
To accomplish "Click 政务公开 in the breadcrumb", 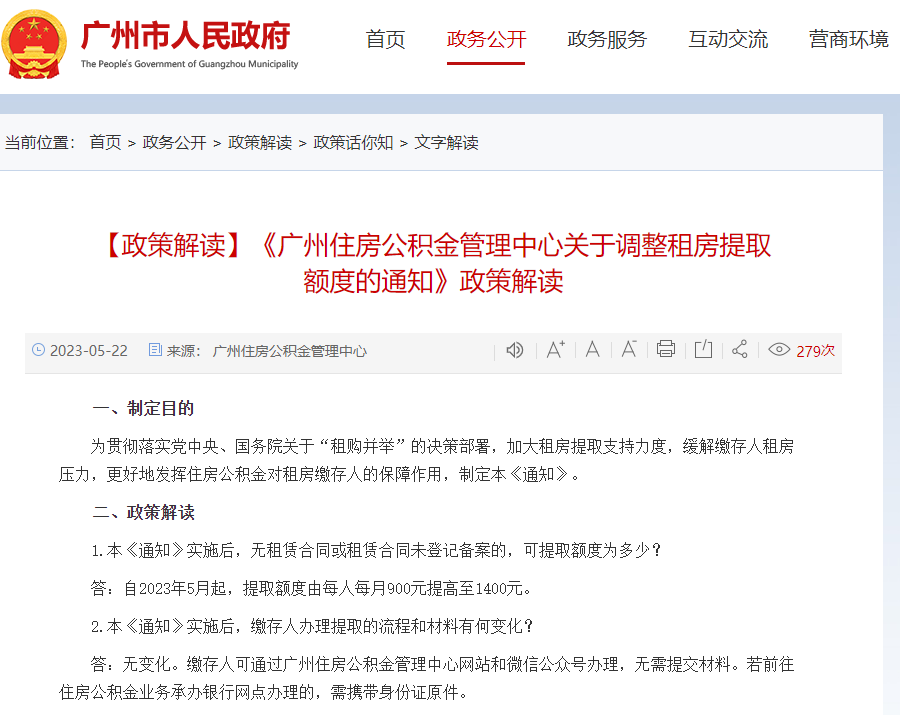I will click(x=174, y=142).
